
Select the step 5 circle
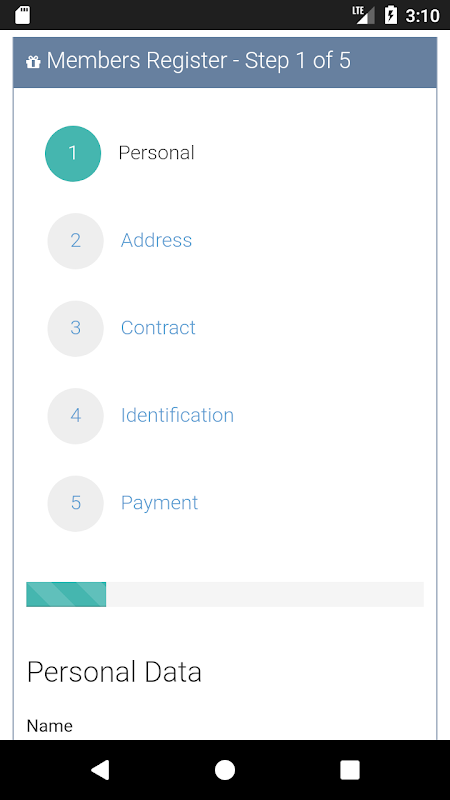coord(76,504)
